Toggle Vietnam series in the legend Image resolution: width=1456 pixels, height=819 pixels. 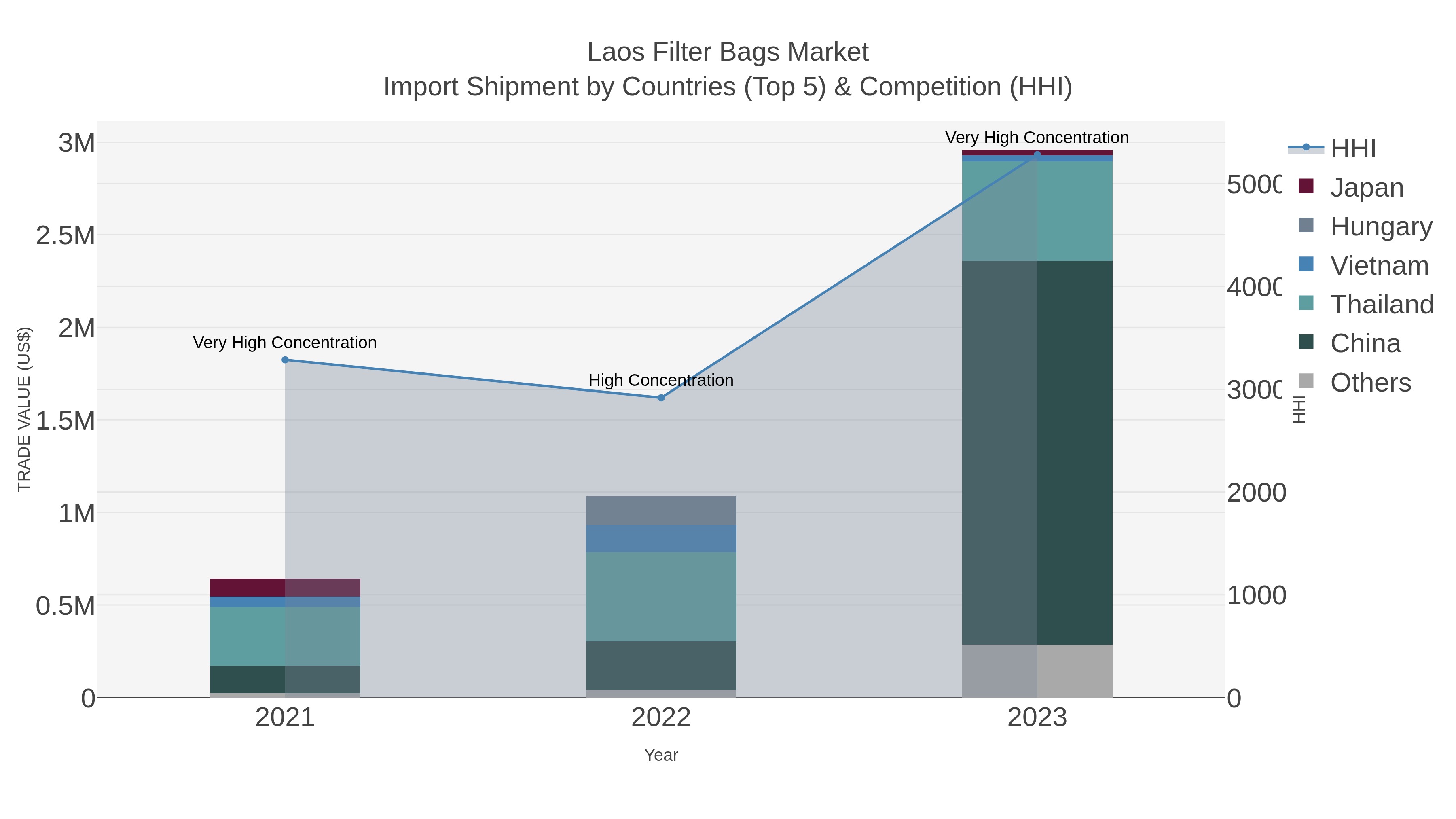click(1364, 265)
